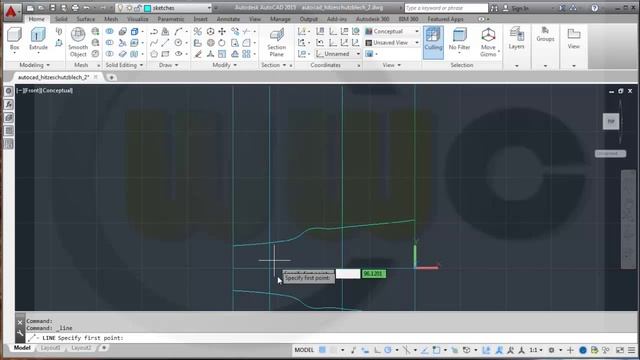Screen dimensions: 640x360
Task: Switch to the Layout1 tab
Action: pyautogui.click(x=50, y=348)
